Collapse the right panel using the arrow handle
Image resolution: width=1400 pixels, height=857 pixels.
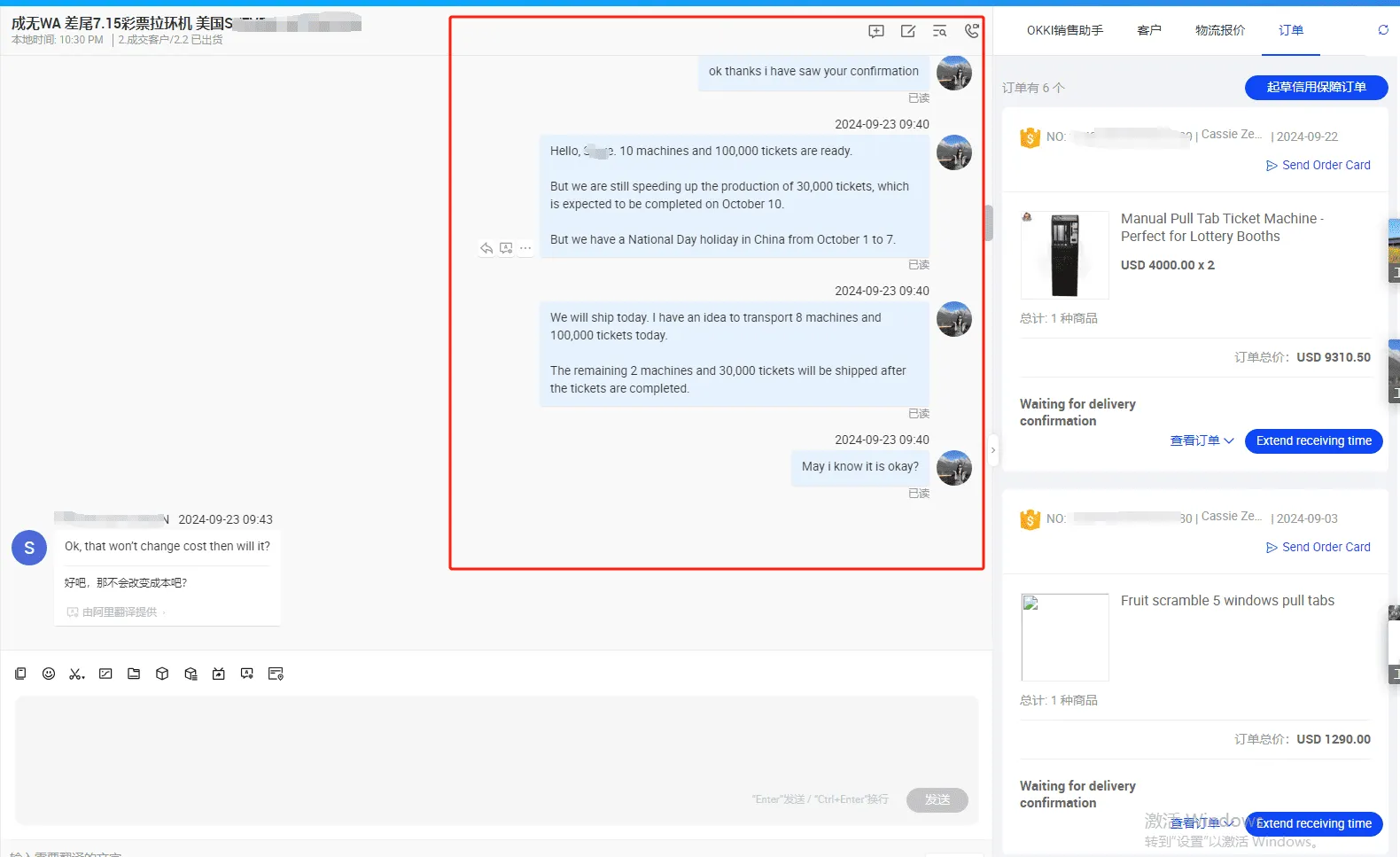(993, 449)
